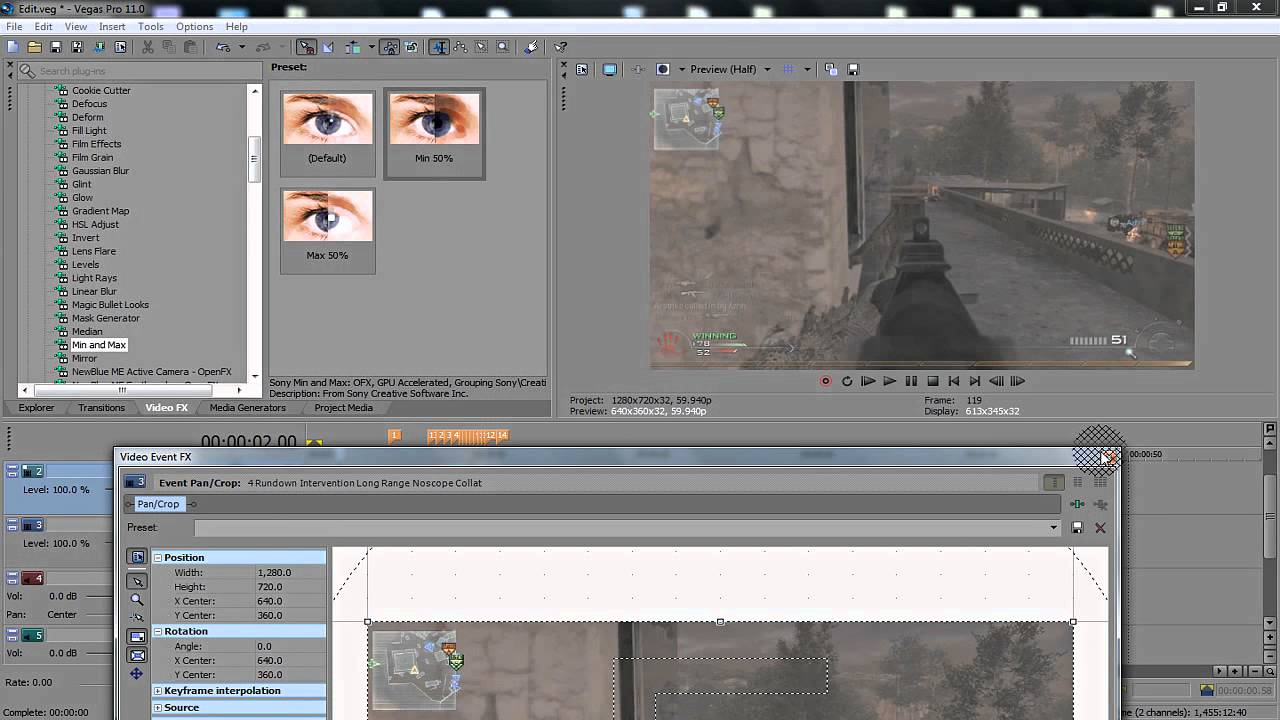Expand the Source section
The height and width of the screenshot is (720, 1280).
(x=157, y=707)
